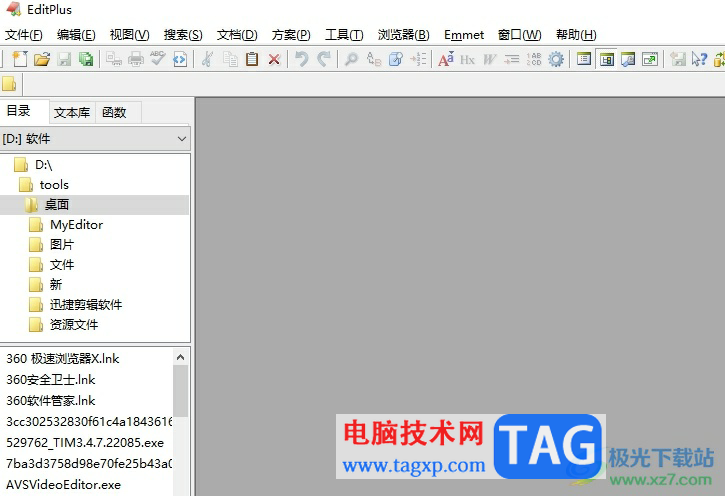Click the Print Preview icon
Screen dimensions: 725x496
pos(114,59)
